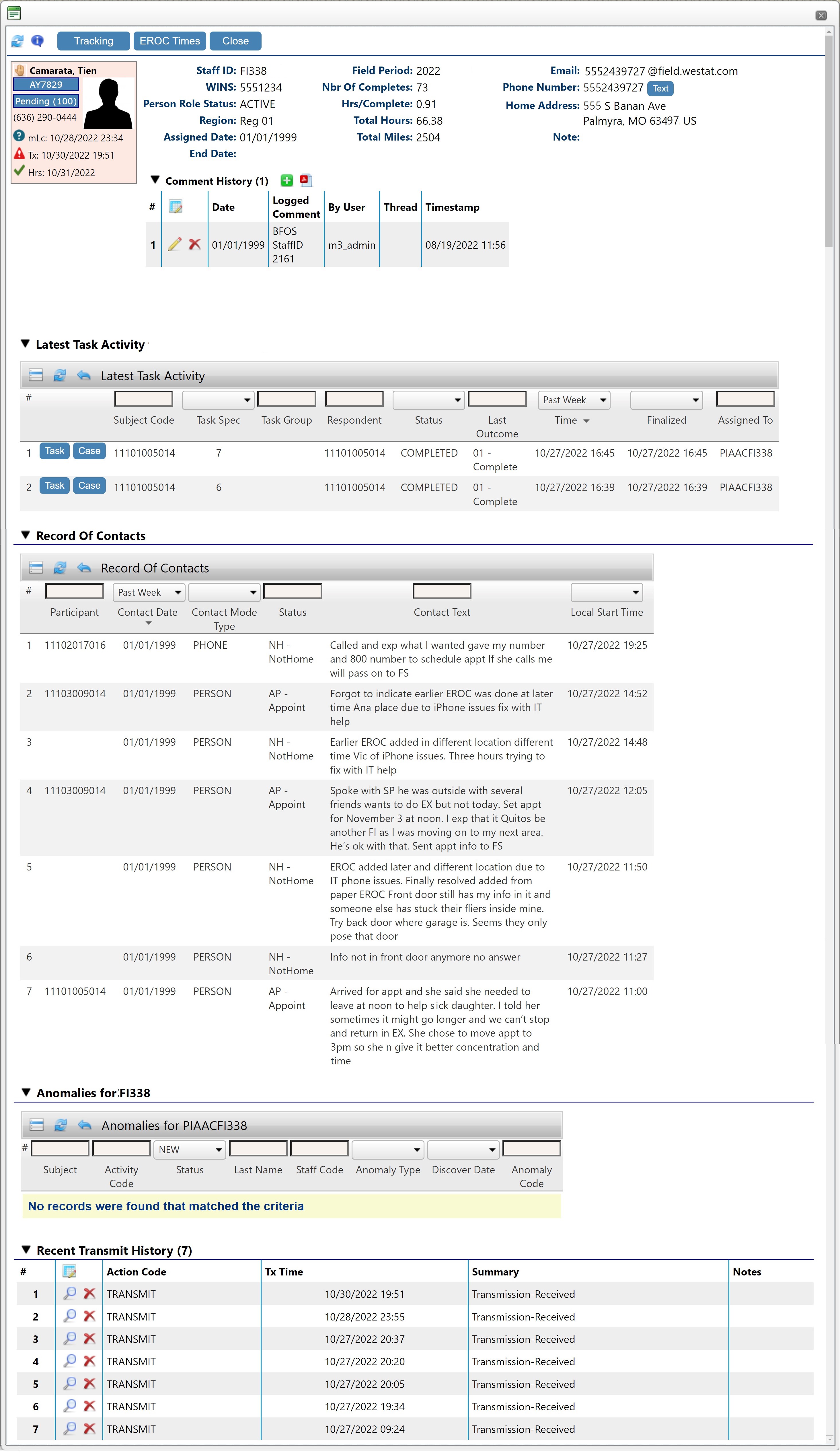Refresh the Latest Task Activity grid
Screen dimensions: 840x1453
coord(59,375)
